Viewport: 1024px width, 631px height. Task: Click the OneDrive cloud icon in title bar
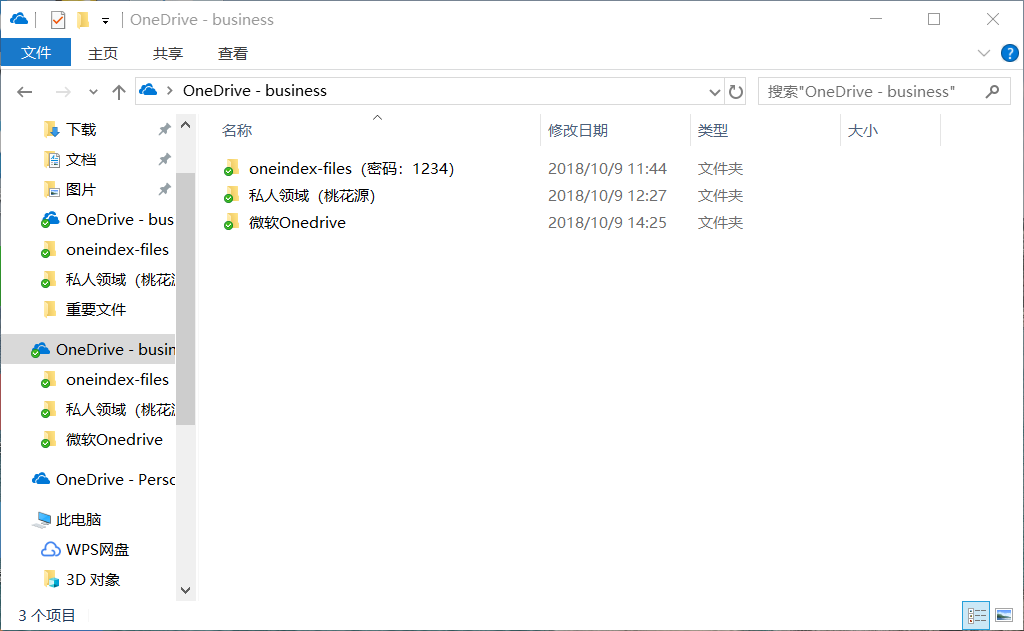[19, 19]
